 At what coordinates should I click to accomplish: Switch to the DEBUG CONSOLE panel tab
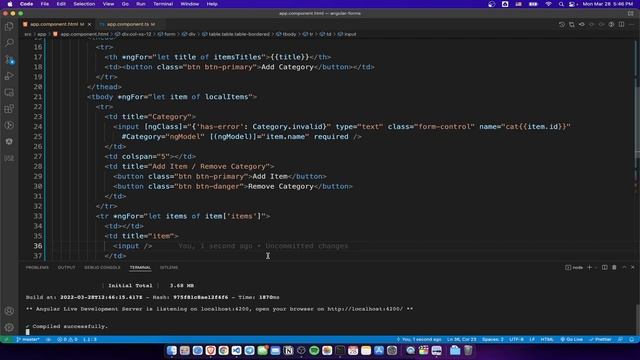tap(102, 267)
